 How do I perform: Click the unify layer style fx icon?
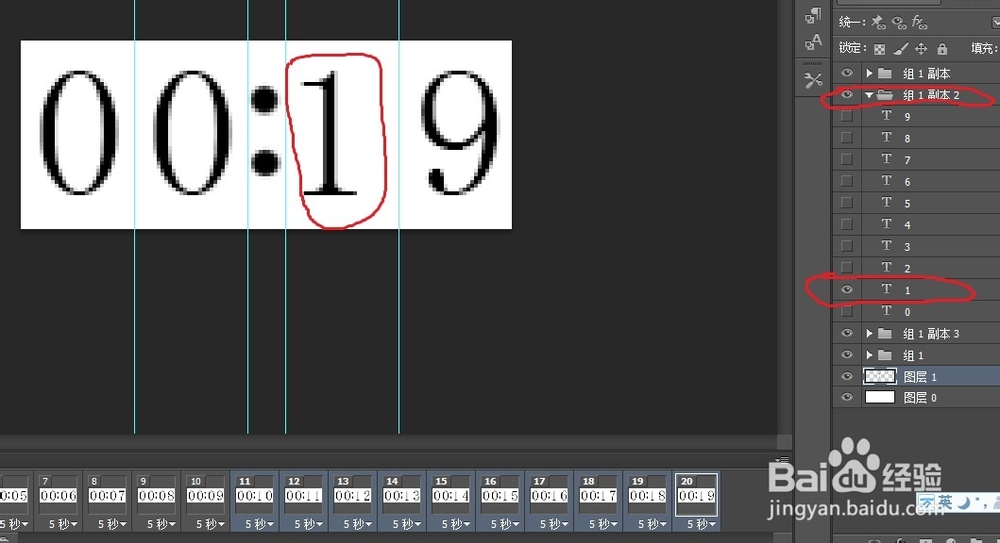click(x=919, y=23)
